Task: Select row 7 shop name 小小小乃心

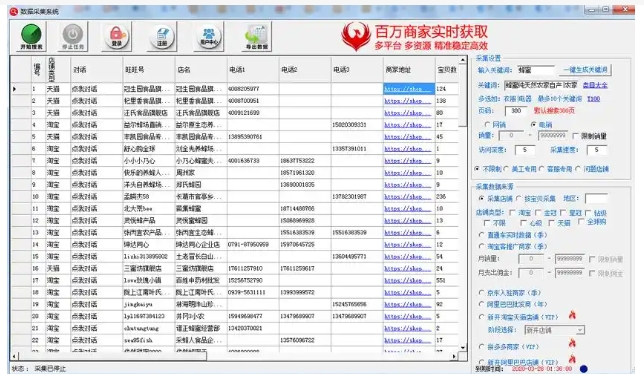Action: click(140, 161)
